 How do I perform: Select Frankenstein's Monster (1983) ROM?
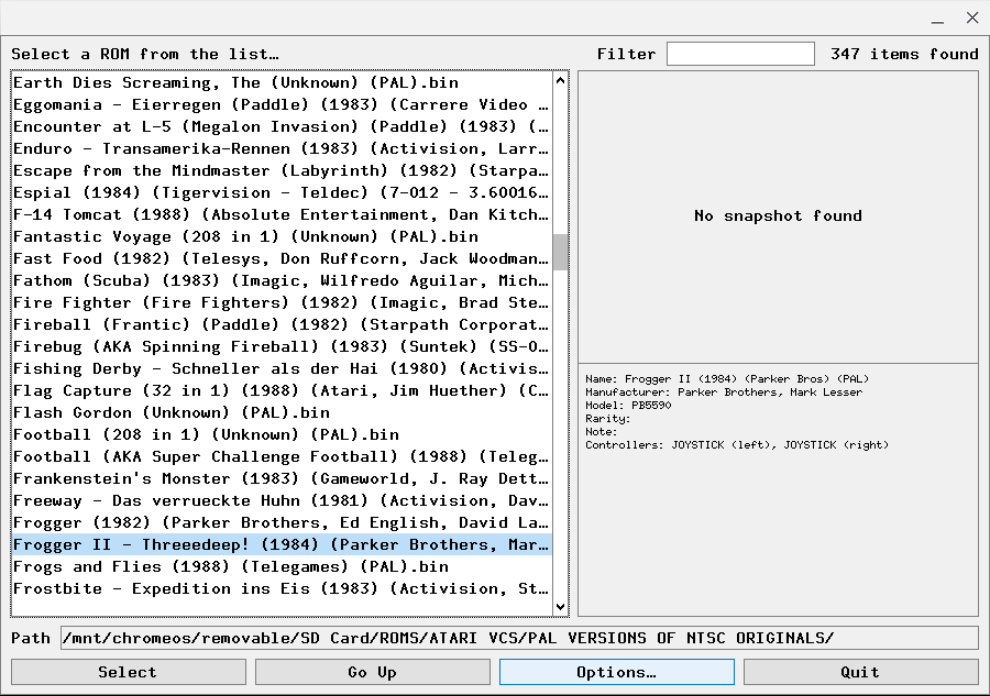[282, 479]
